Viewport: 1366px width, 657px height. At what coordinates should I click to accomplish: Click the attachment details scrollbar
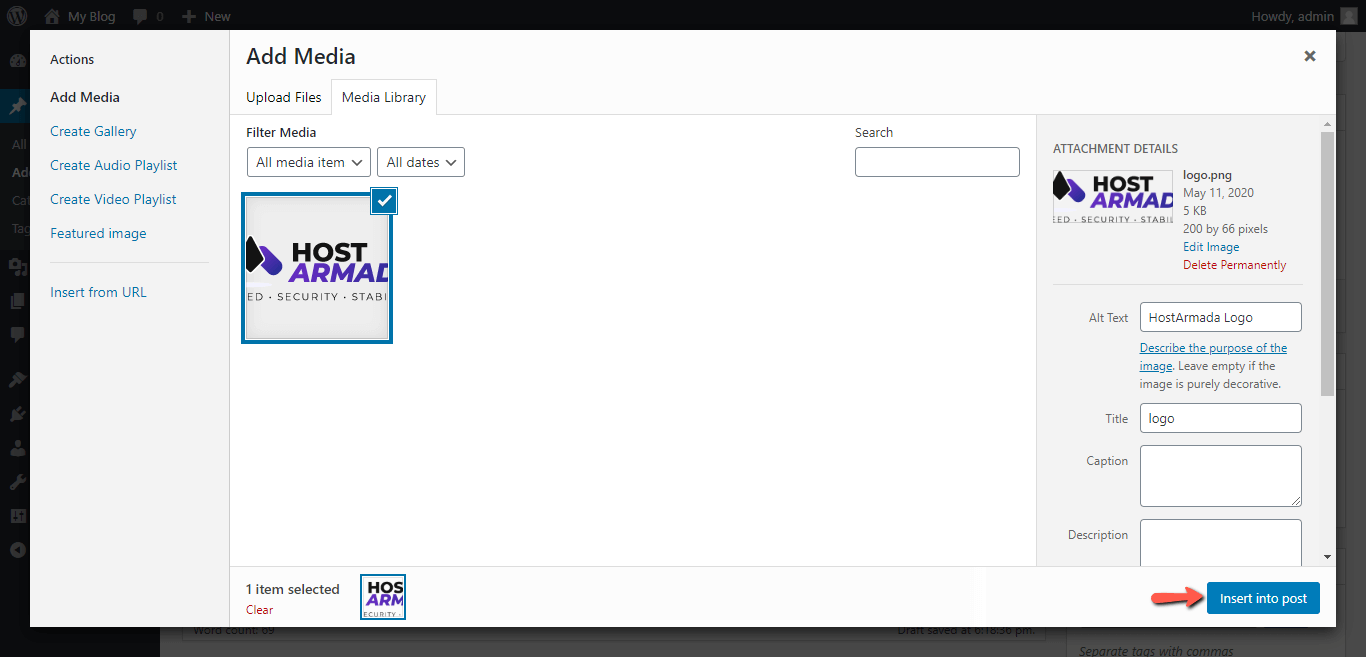1327,263
